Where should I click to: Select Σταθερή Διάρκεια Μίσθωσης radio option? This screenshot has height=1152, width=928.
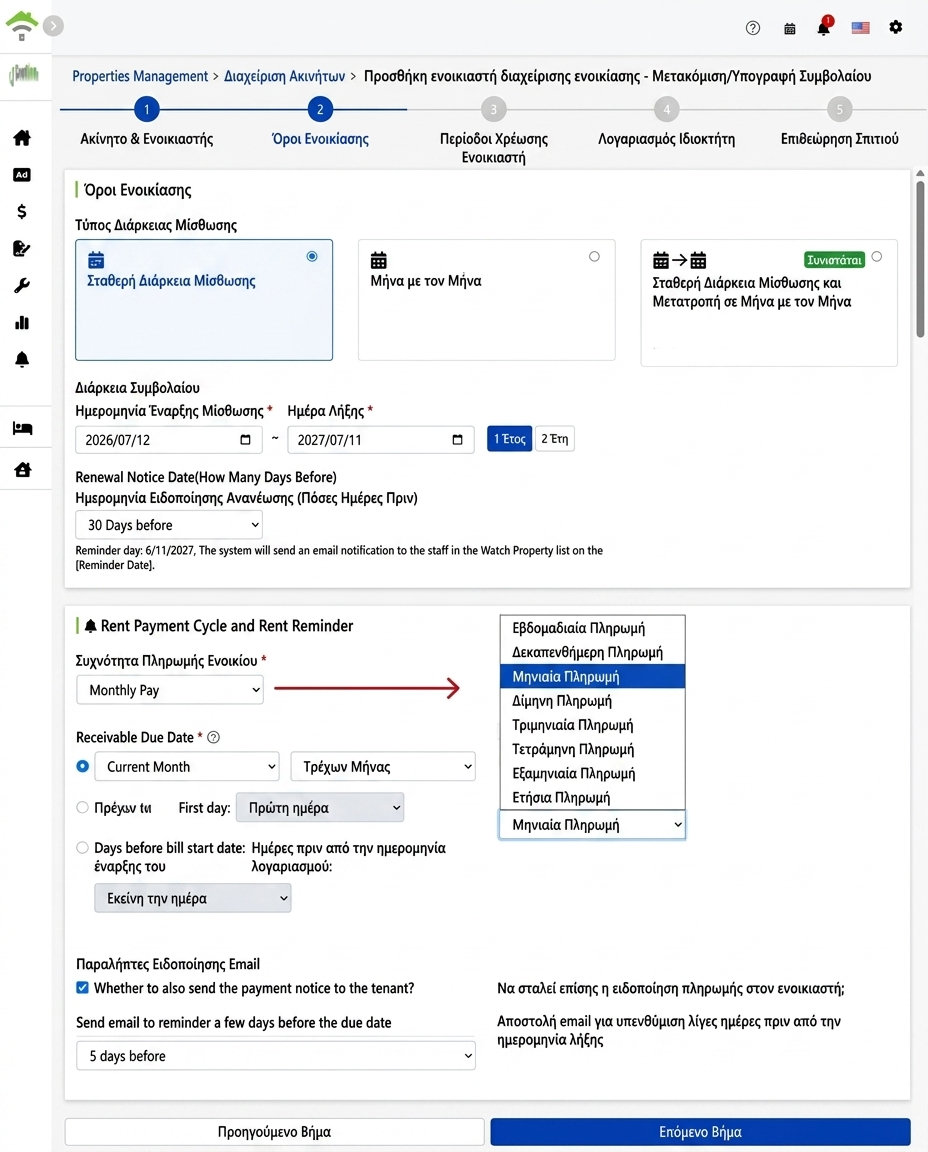[312, 256]
